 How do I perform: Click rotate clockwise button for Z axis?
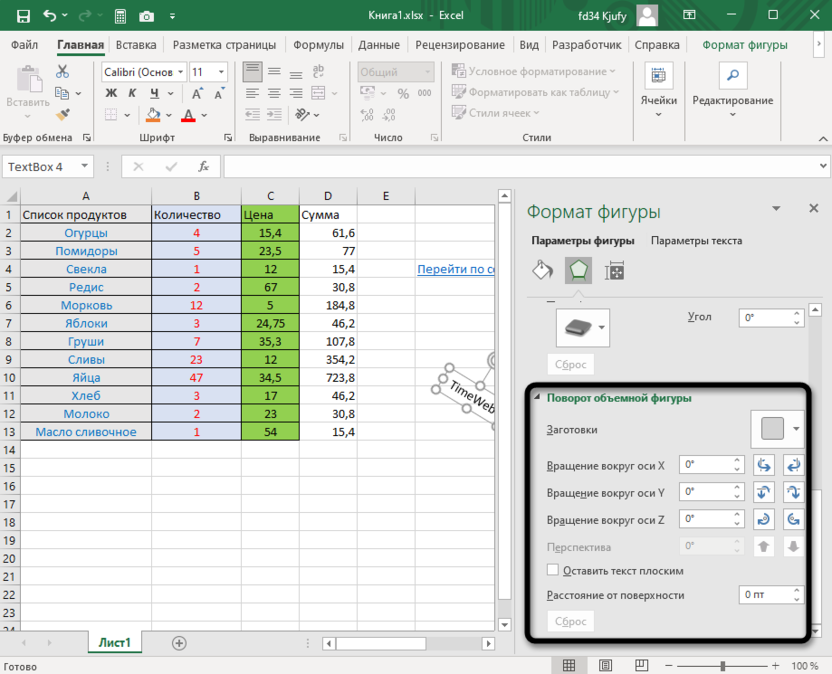[764, 519]
